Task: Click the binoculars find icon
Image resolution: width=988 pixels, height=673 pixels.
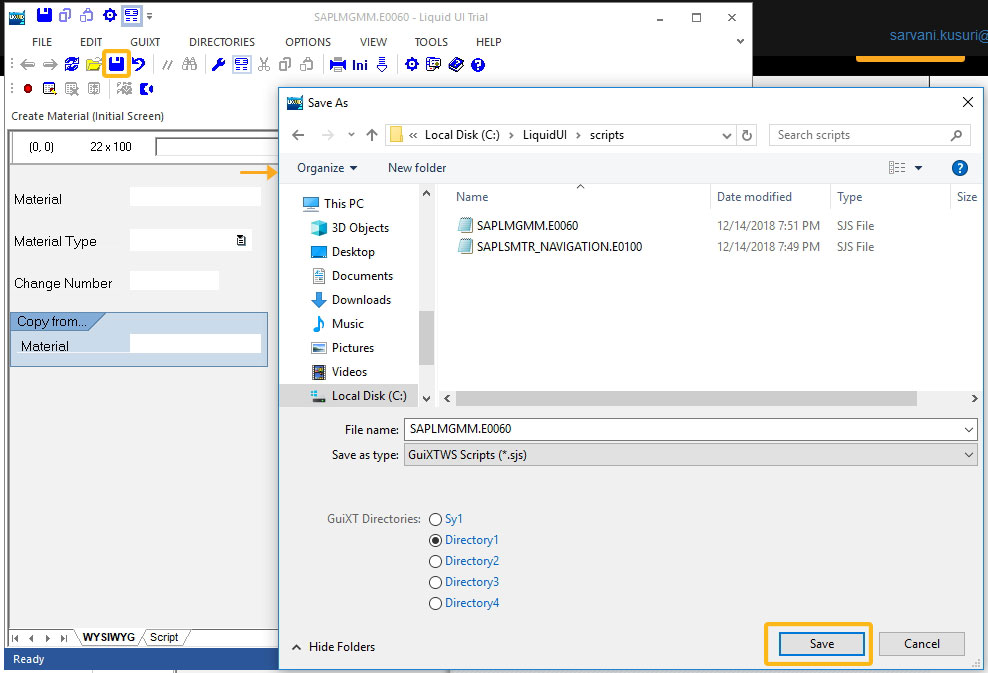Action: point(189,64)
